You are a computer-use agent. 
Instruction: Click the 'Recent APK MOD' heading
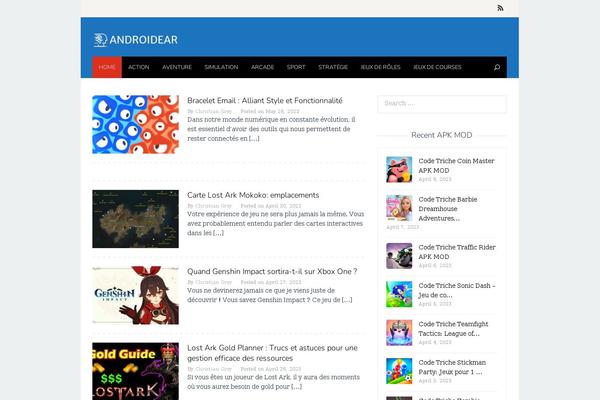(x=442, y=135)
